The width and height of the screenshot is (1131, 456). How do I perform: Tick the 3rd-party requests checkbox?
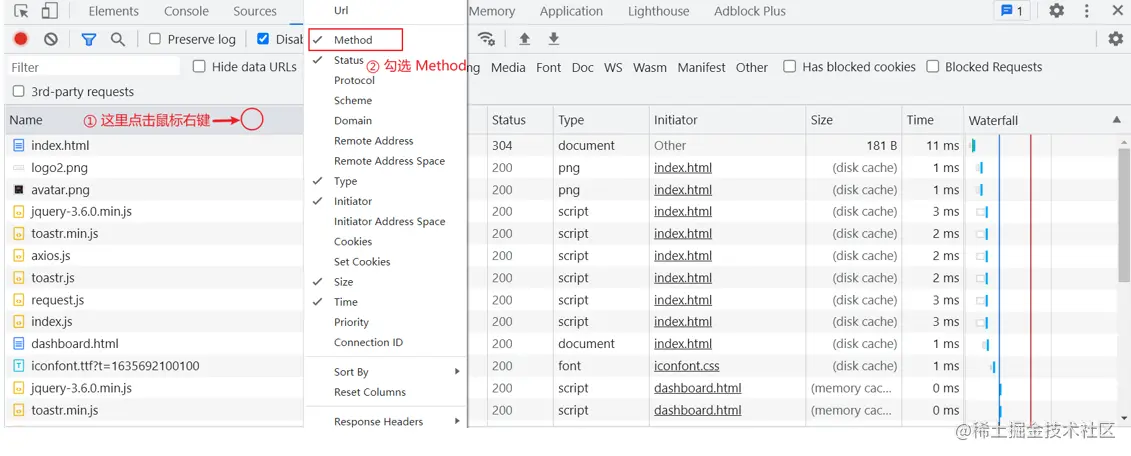tap(19, 91)
